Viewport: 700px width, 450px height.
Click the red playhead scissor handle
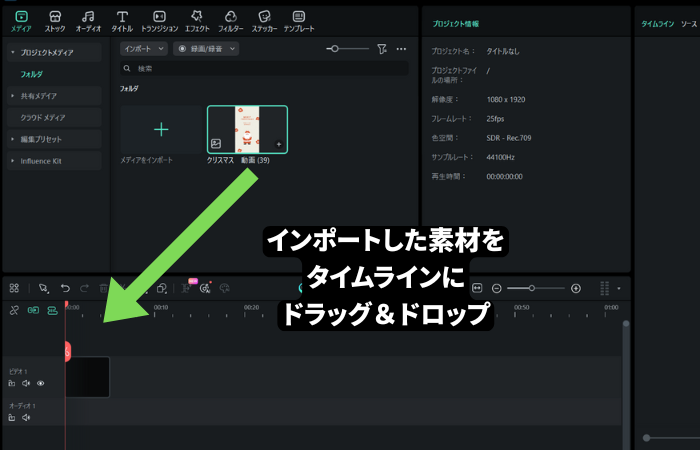67,351
